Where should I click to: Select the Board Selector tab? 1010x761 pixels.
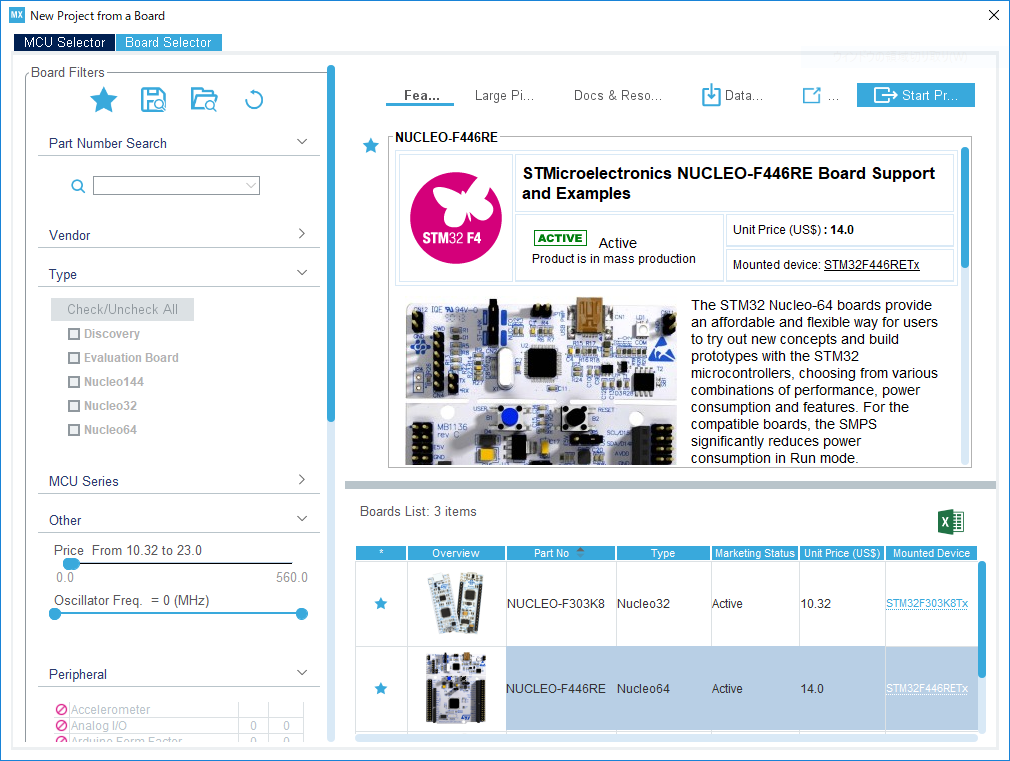pyautogui.click(x=168, y=43)
